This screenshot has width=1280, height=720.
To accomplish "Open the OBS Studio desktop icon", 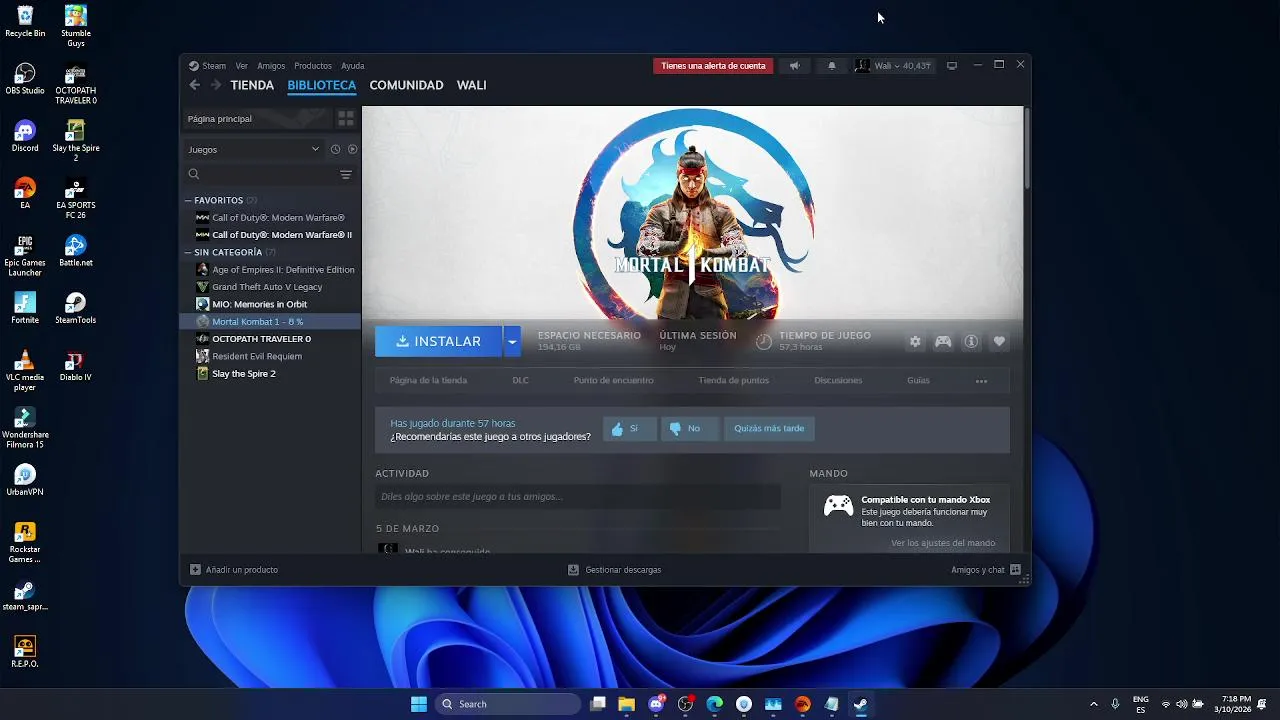I will point(25,79).
